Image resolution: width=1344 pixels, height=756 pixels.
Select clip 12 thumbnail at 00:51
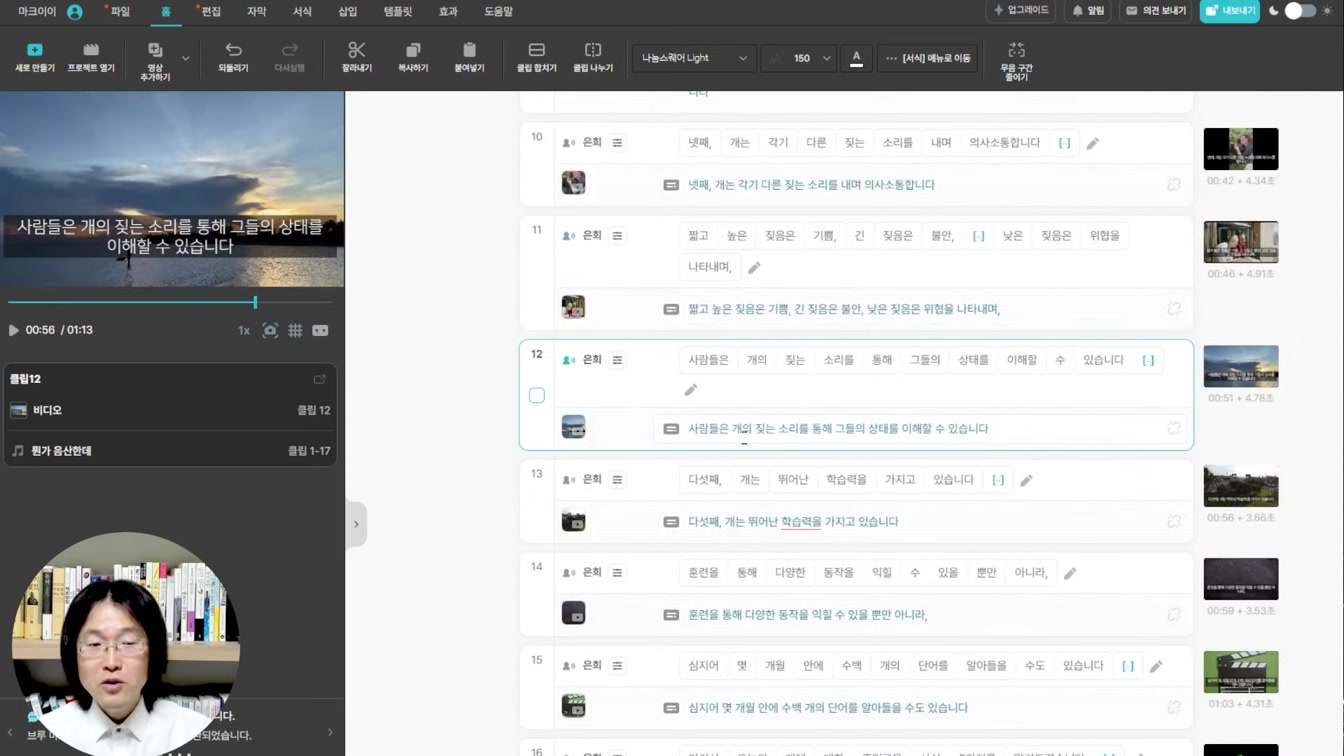point(1241,366)
